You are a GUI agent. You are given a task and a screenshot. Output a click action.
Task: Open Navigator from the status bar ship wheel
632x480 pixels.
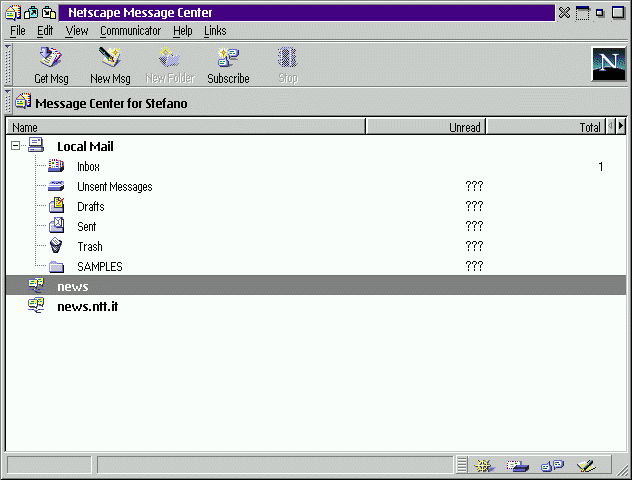(484, 466)
